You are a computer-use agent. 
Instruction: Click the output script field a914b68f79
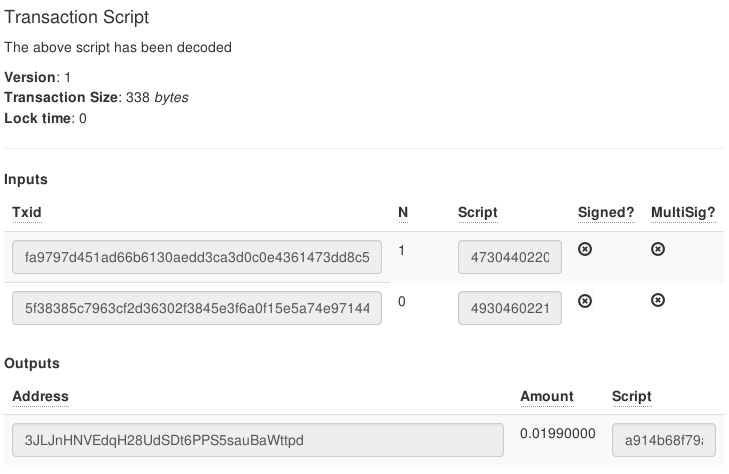[663, 440]
